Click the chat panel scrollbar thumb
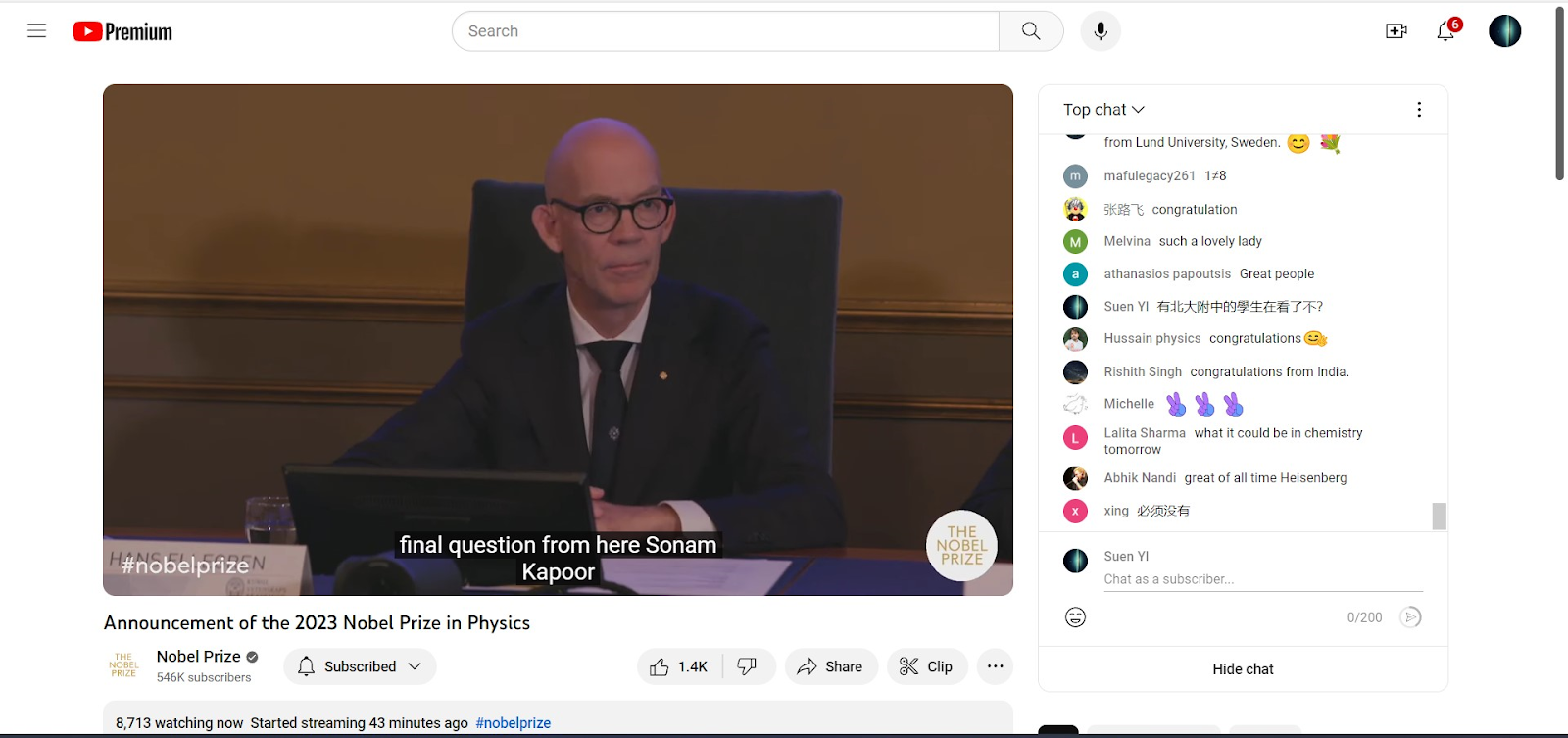 [1439, 516]
